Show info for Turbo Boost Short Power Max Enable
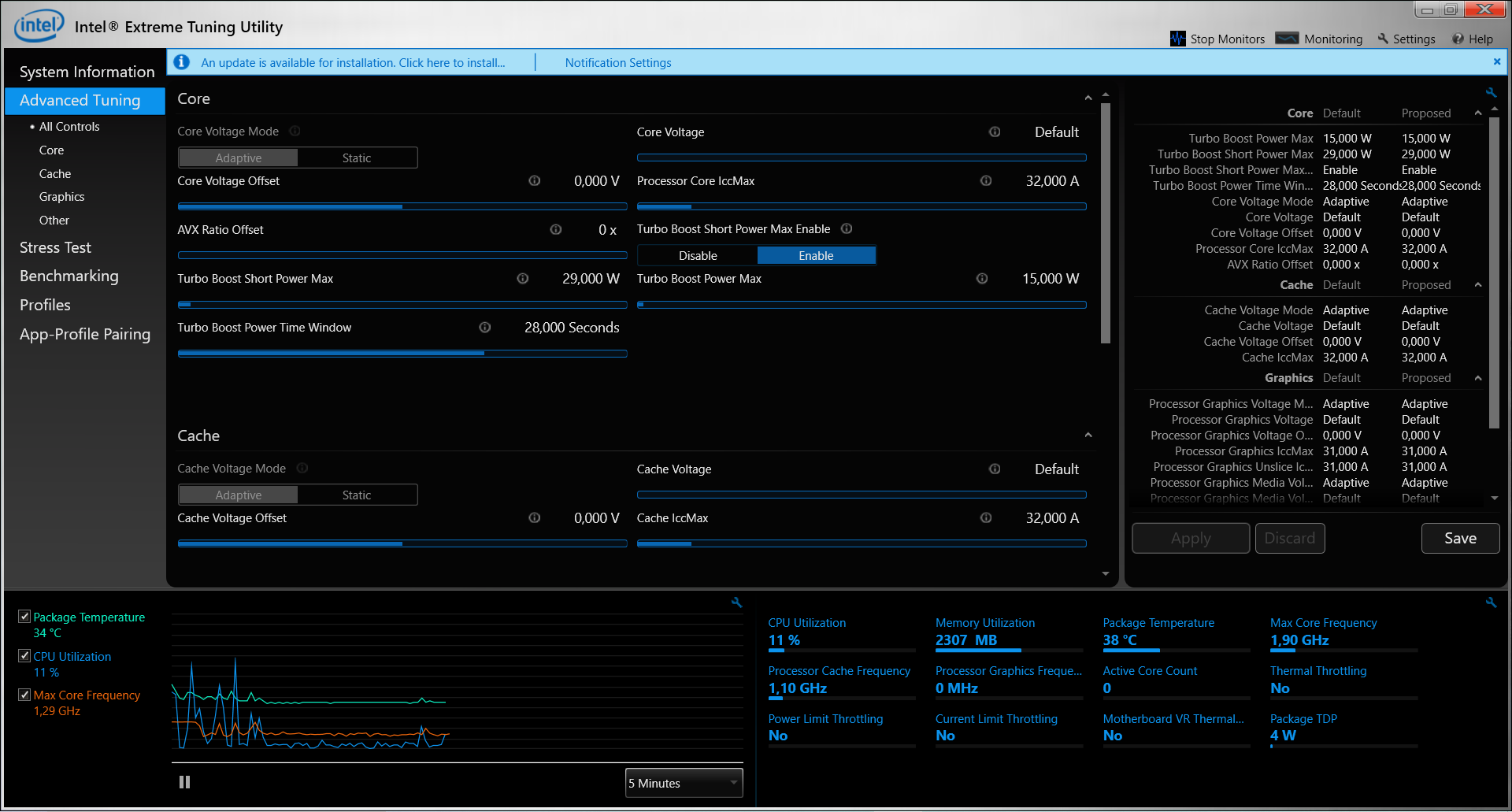Screen dimensions: 1512x812 coord(847,228)
